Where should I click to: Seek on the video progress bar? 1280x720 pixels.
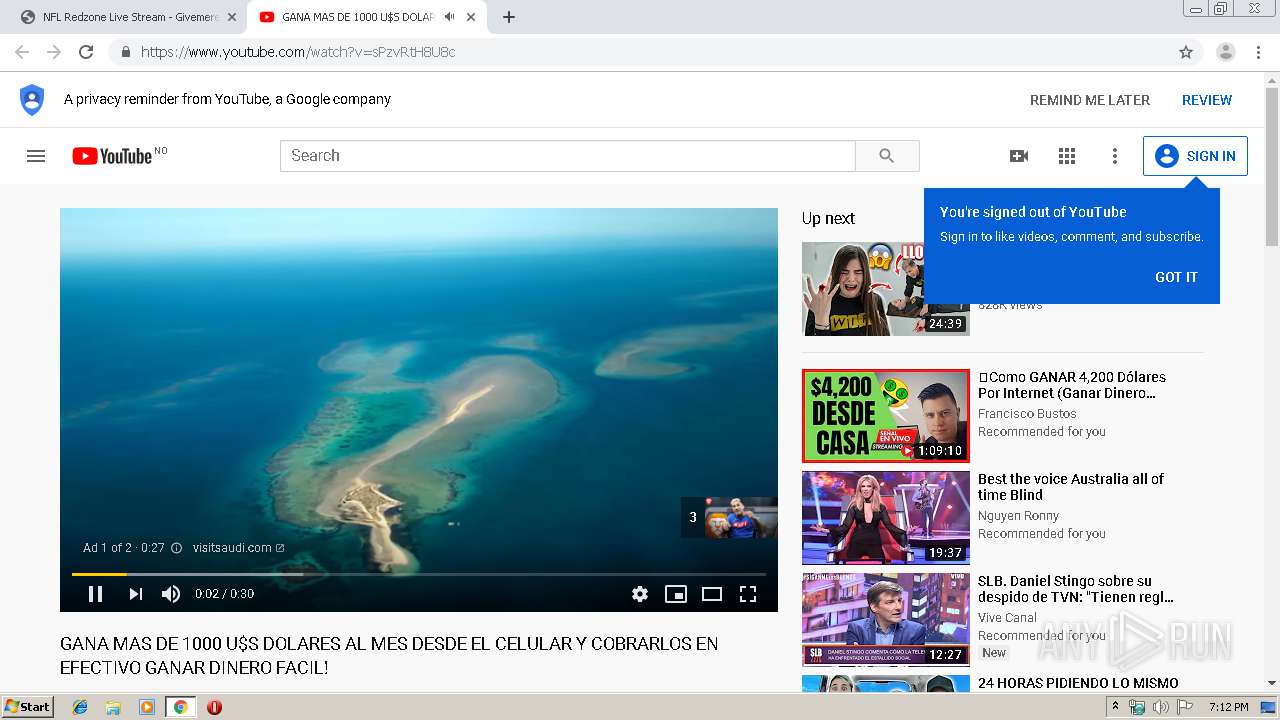(x=419, y=574)
